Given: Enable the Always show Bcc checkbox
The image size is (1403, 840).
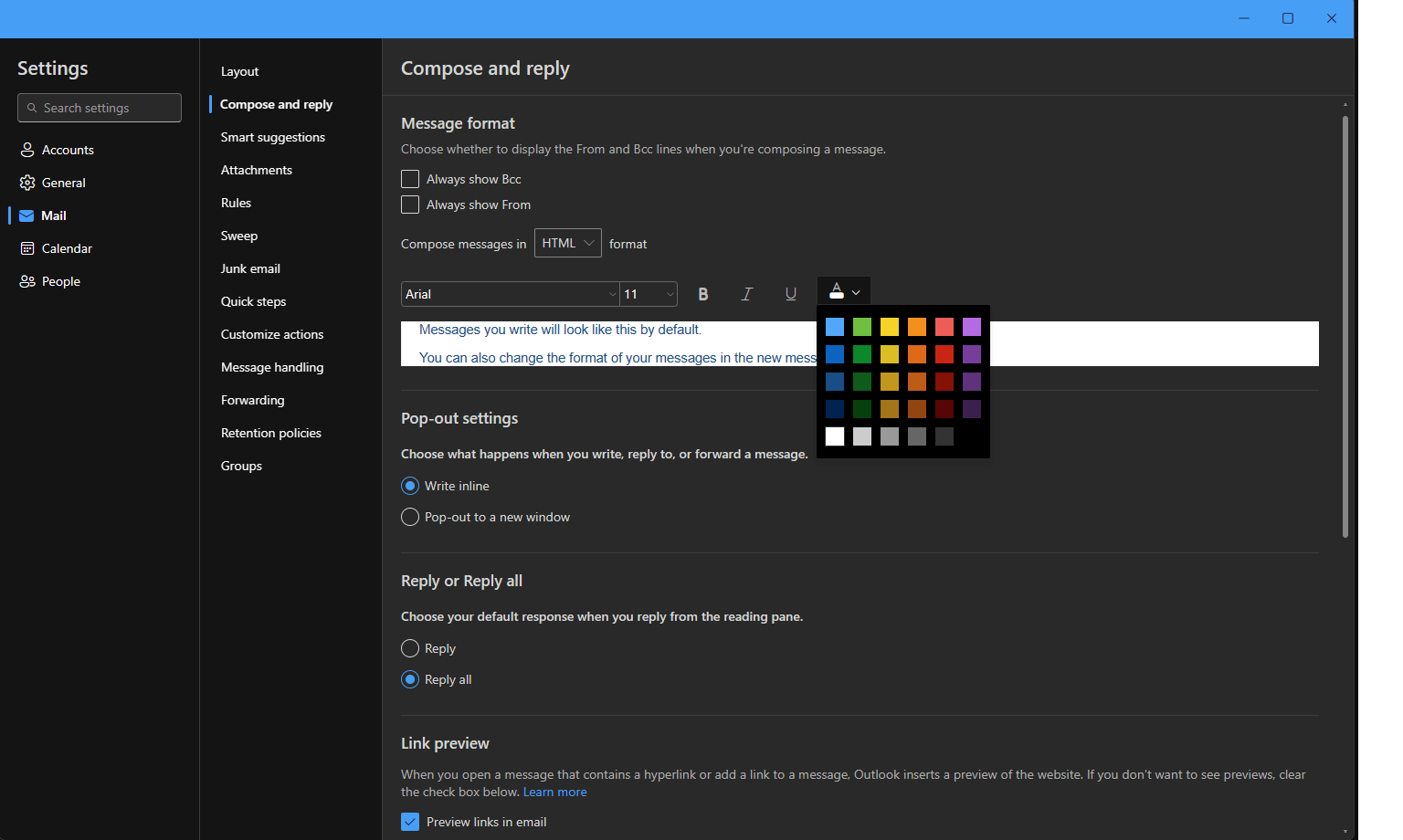Looking at the screenshot, I should [x=409, y=178].
